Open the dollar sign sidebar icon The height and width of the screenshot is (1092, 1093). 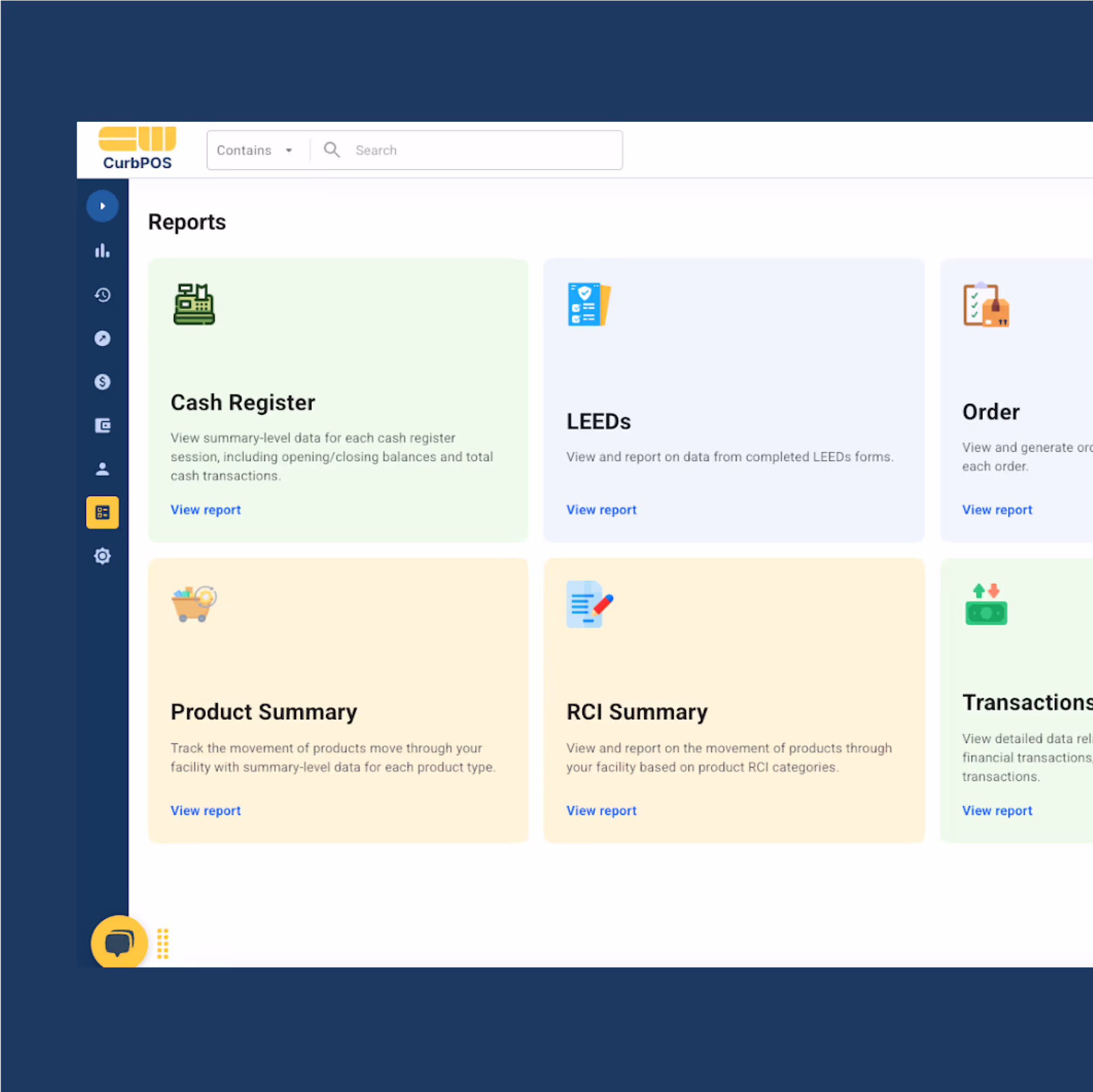(102, 382)
